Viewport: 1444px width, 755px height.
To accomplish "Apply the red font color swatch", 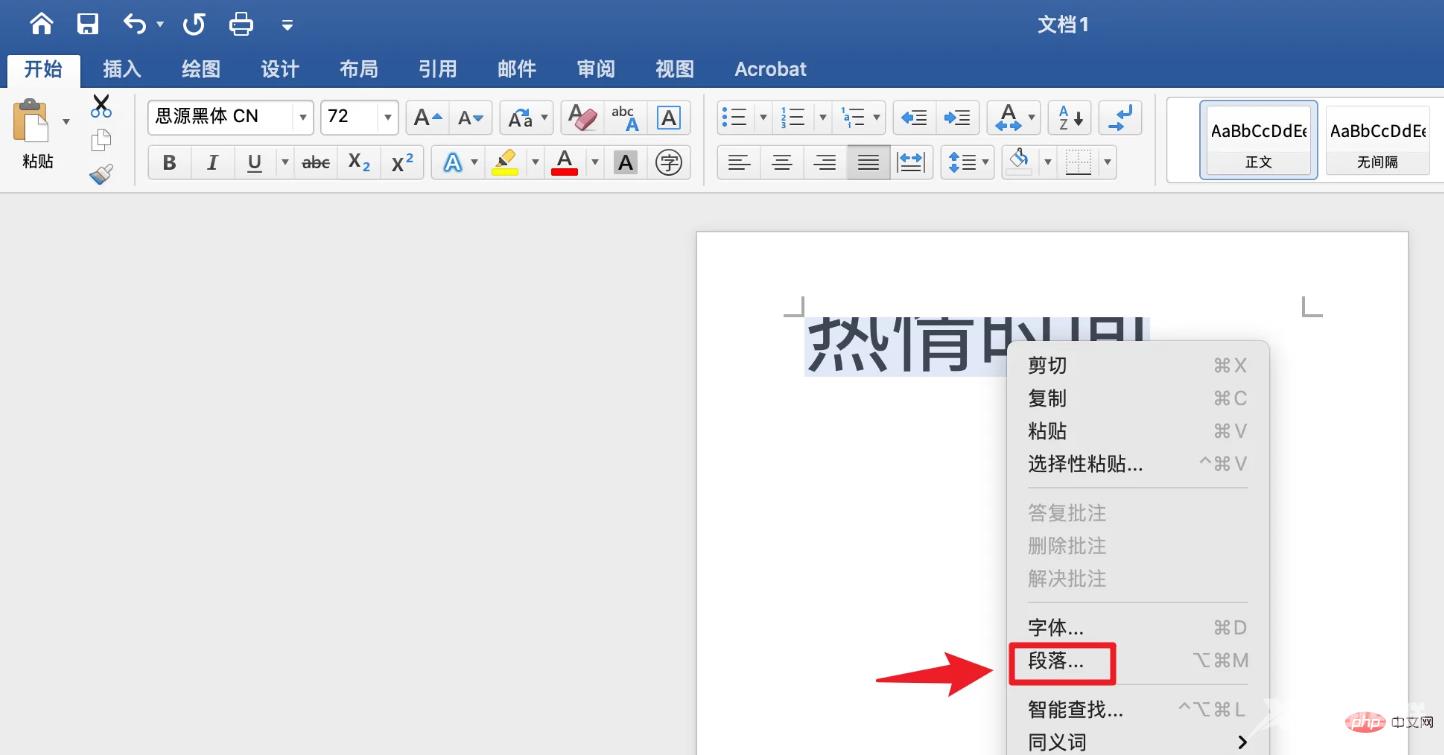I will click(565, 162).
